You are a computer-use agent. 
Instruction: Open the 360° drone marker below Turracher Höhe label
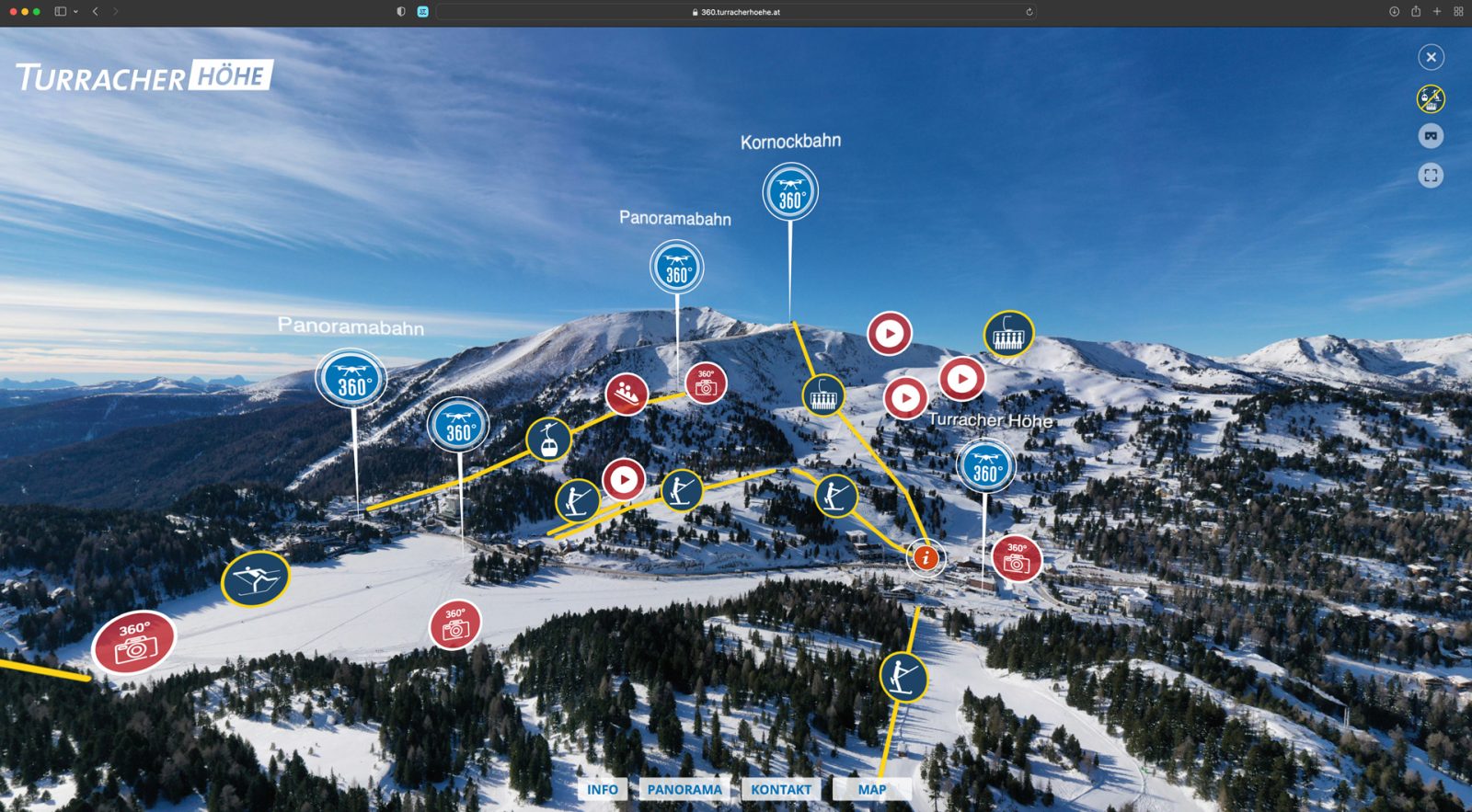click(x=986, y=466)
